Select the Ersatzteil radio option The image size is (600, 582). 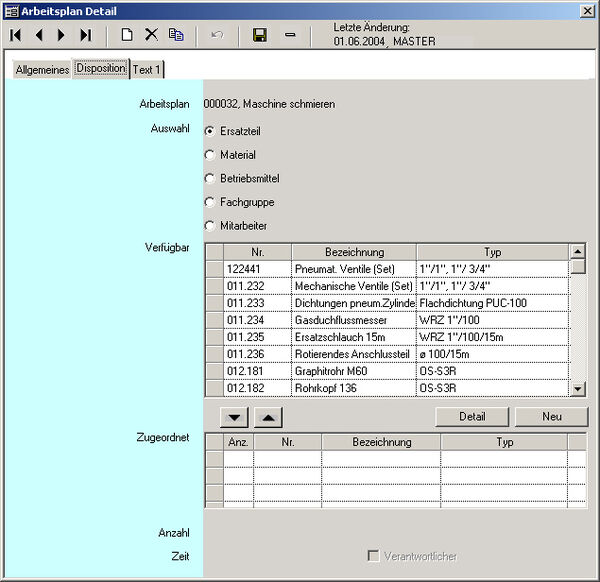[210, 131]
